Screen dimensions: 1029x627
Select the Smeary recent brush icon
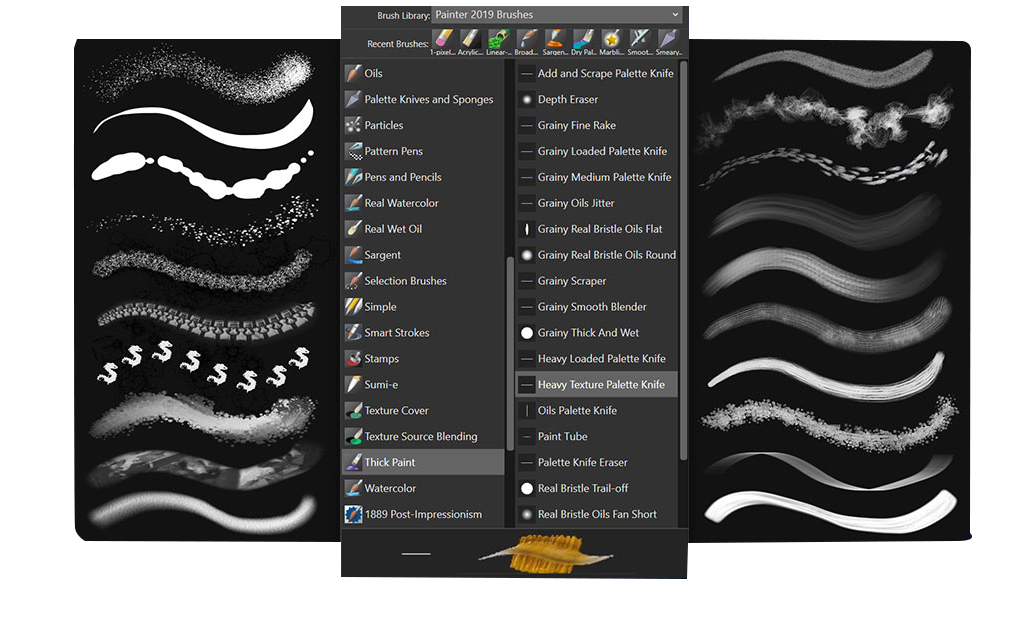click(x=667, y=38)
